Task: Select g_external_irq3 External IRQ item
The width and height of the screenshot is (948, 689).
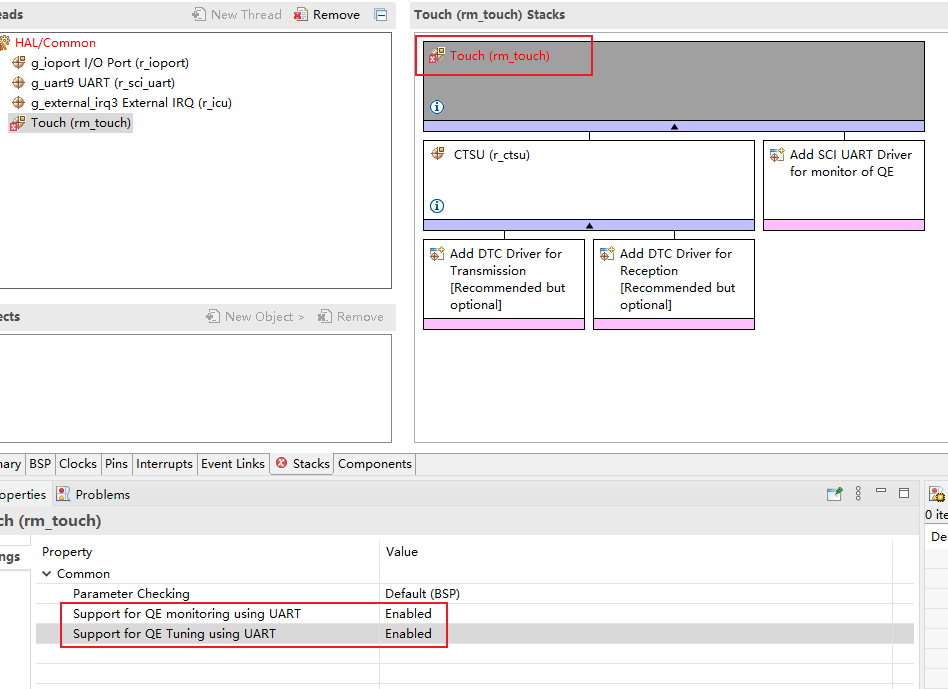Action: coord(130,103)
